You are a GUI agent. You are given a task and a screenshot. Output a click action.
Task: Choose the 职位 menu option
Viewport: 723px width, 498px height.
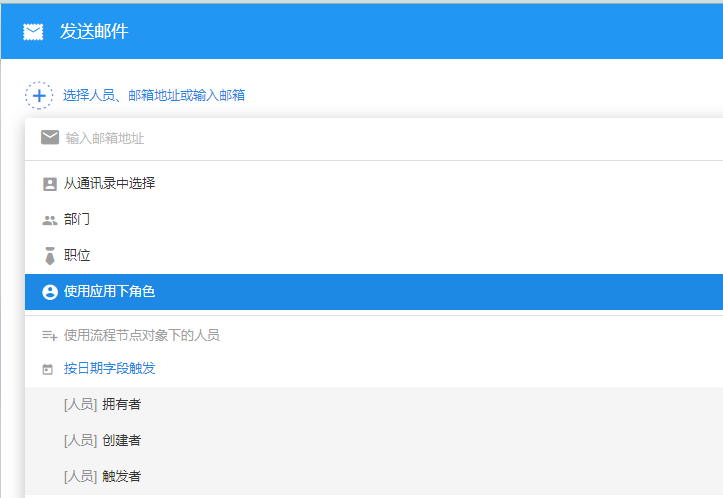point(374,255)
